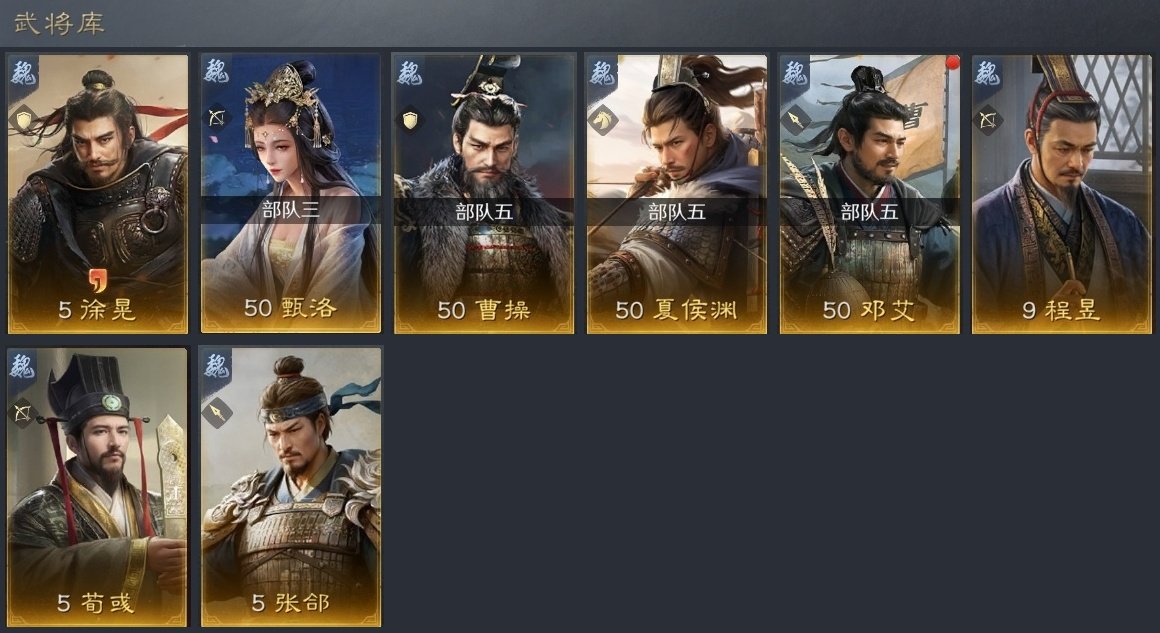Click the spear icon on 张郃's card
Image resolution: width=1160 pixels, height=633 pixels.
pyautogui.click(x=217, y=412)
